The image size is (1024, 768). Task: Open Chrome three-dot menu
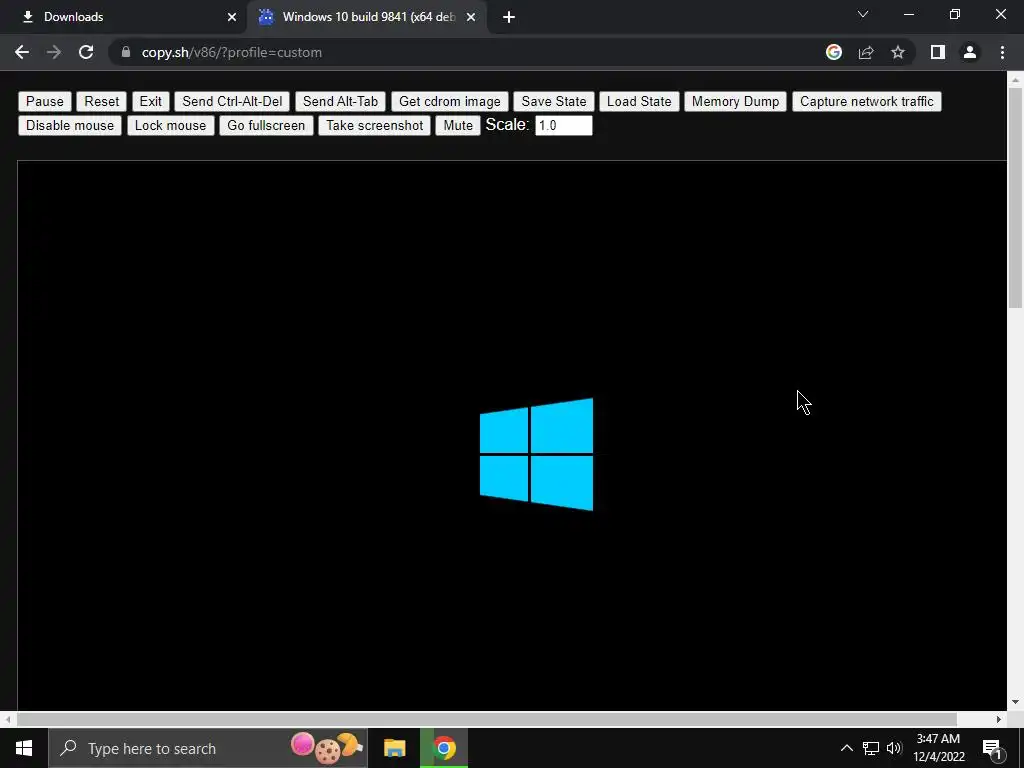point(1002,52)
